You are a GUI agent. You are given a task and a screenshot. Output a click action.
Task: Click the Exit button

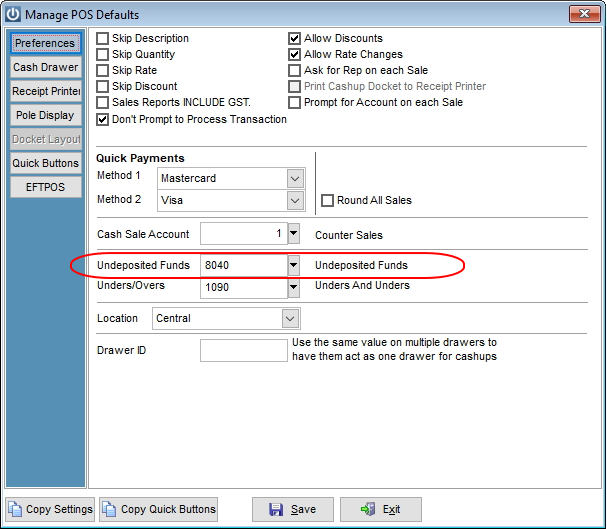pyautogui.click(x=381, y=509)
